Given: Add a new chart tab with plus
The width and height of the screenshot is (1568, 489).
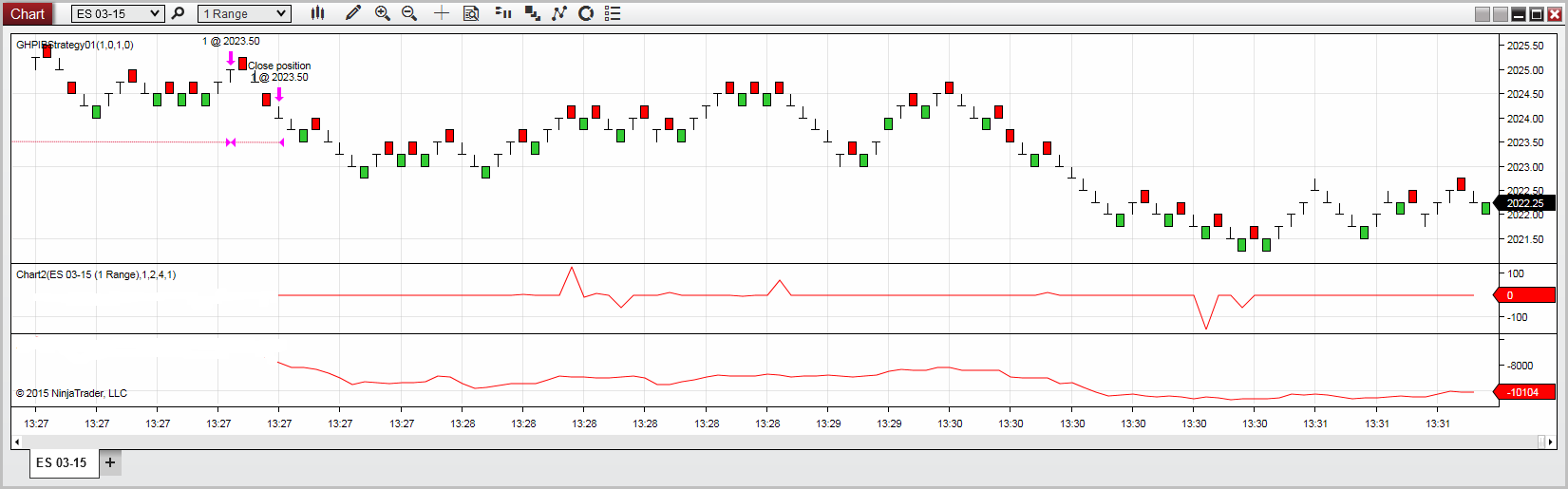Looking at the screenshot, I should point(110,462).
